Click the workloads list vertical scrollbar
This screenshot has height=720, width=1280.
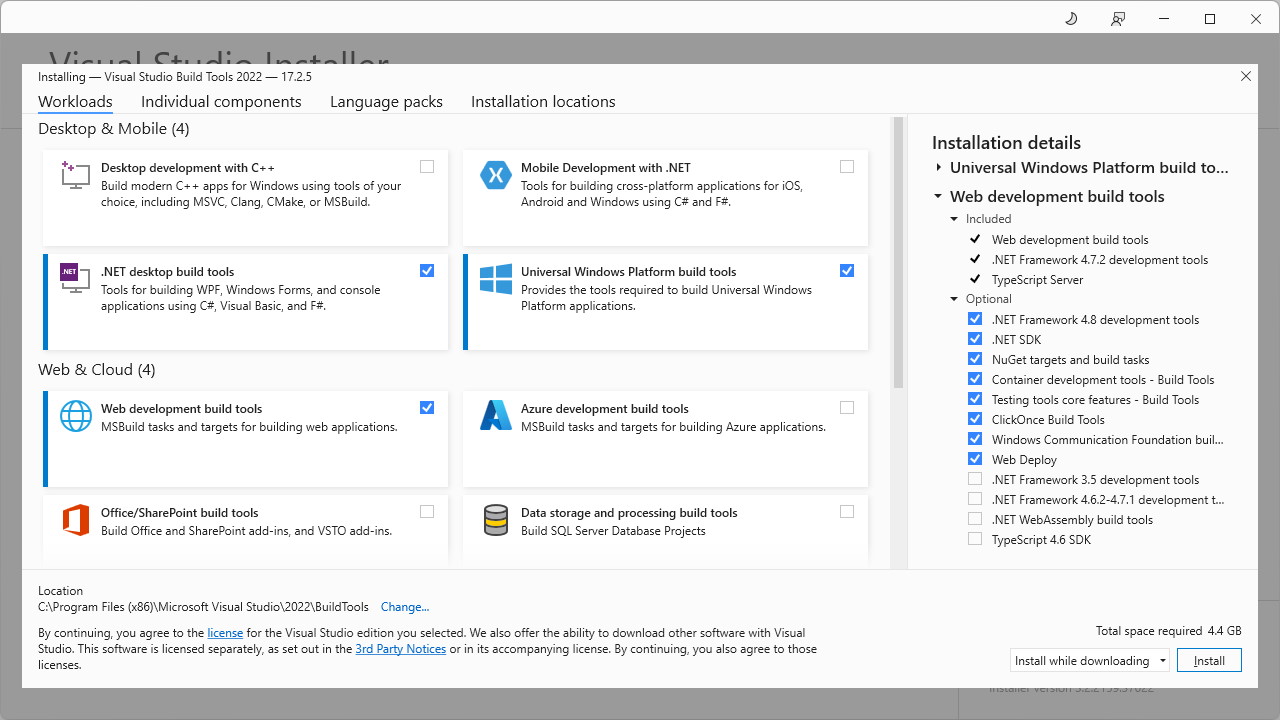pyautogui.click(x=898, y=252)
